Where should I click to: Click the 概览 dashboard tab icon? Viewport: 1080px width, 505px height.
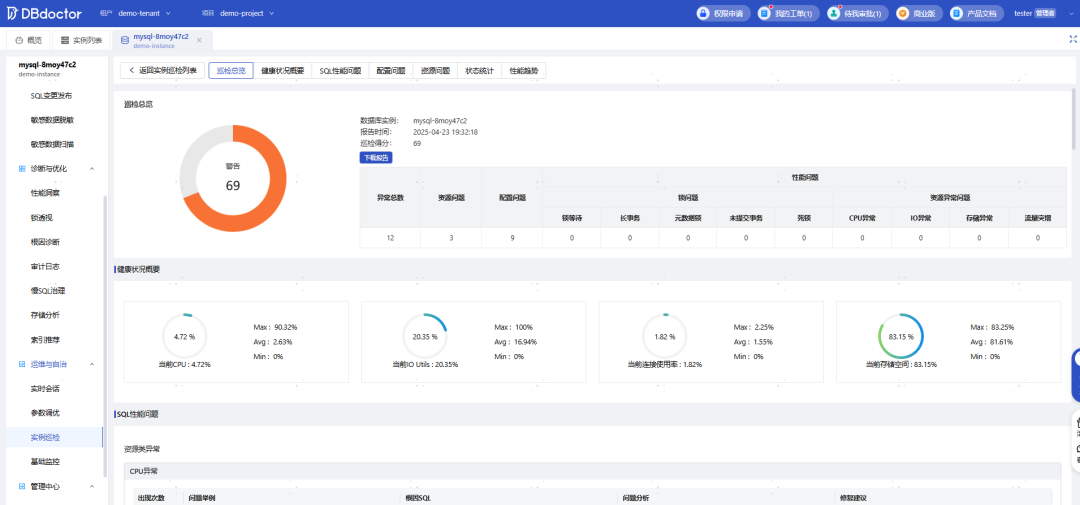[19, 40]
